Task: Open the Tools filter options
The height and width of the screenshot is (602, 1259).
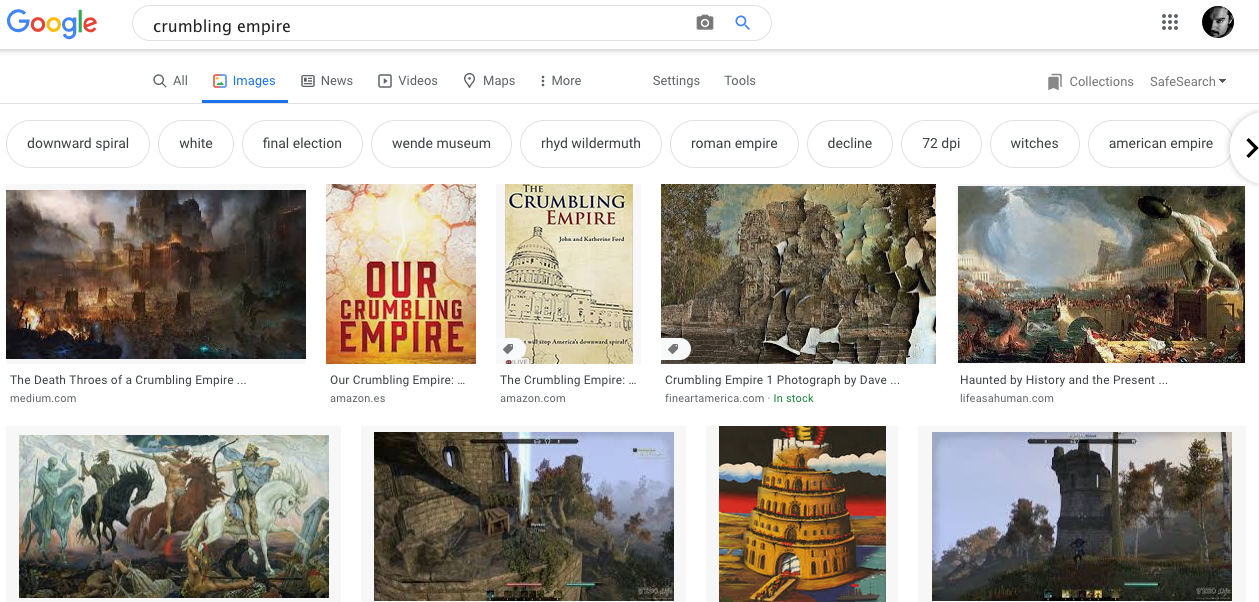Action: point(739,81)
